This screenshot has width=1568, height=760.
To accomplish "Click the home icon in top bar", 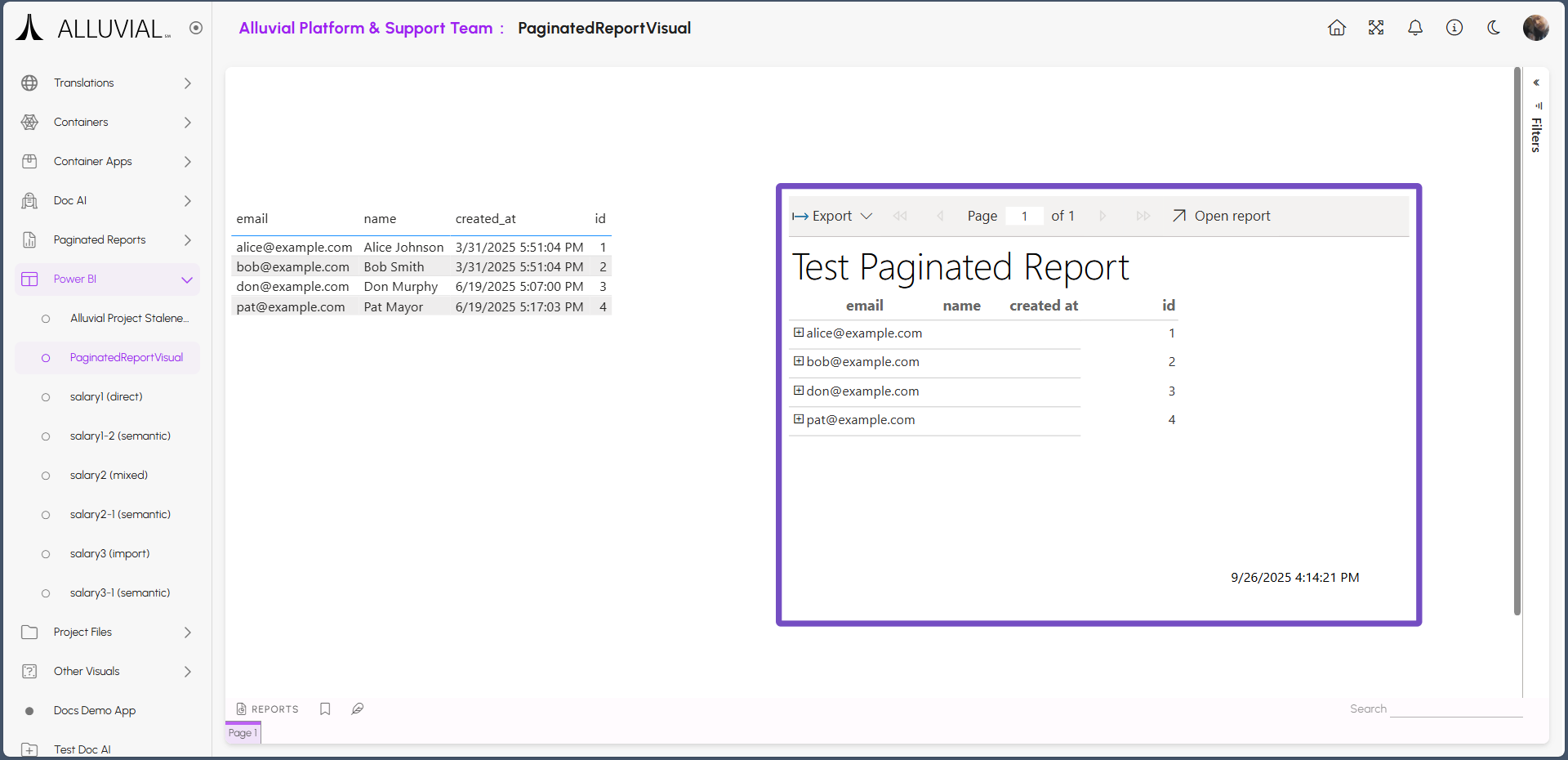I will (1337, 28).
